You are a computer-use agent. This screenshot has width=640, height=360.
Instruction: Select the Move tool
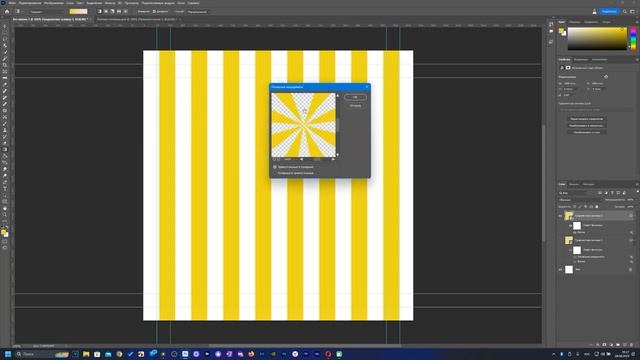tap(5, 26)
